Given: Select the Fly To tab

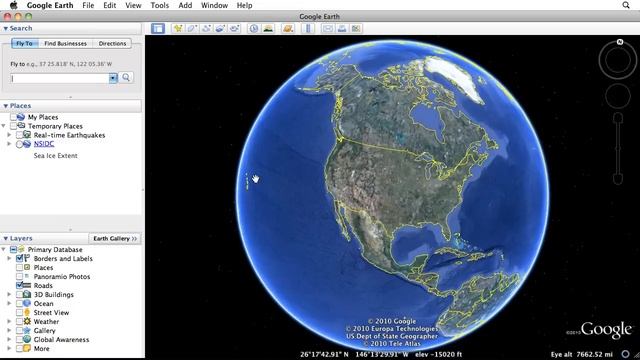Looking at the screenshot, I should tap(24, 43).
